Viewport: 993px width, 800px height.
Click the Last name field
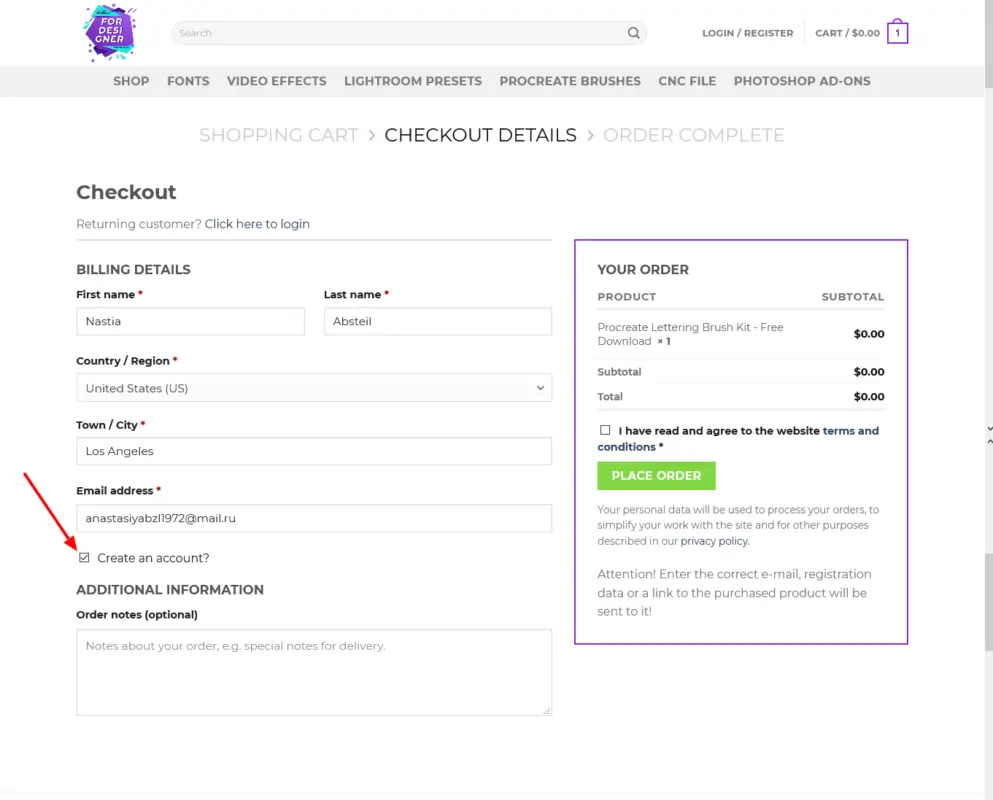pos(438,321)
